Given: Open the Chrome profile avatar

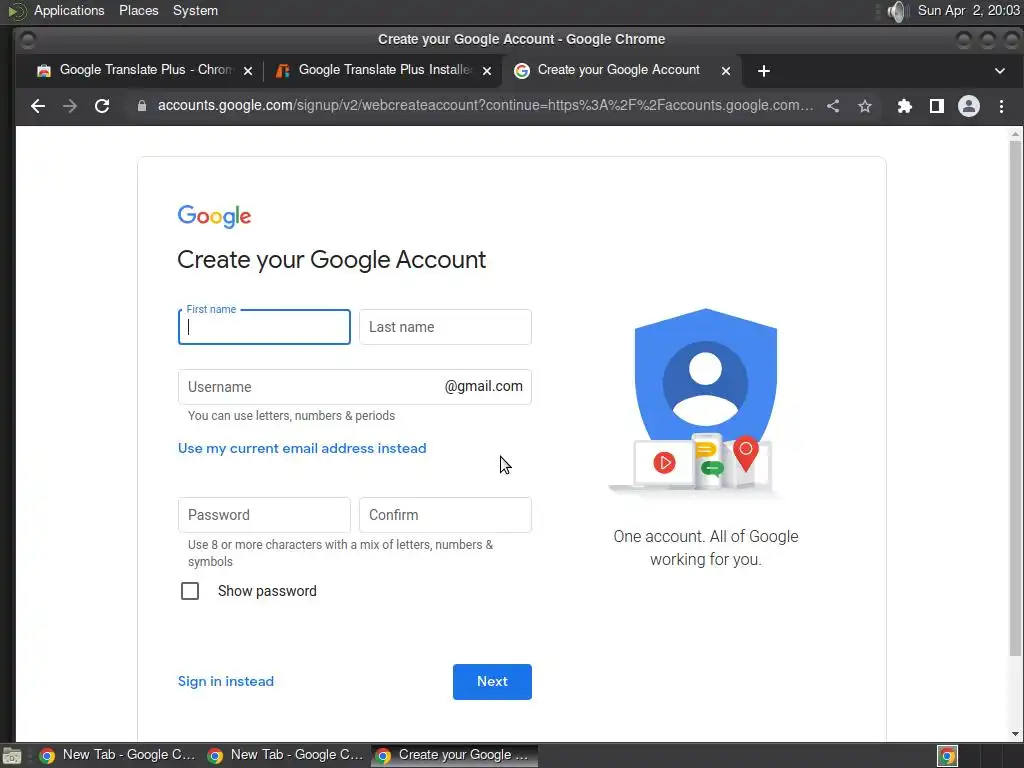Looking at the screenshot, I should click(x=968, y=106).
